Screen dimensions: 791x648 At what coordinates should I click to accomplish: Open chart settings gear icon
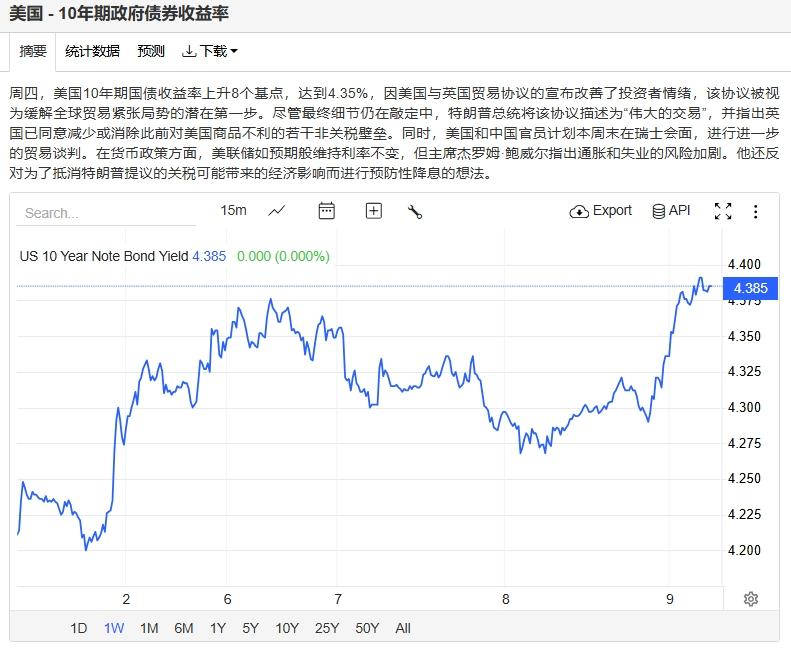pos(751,599)
